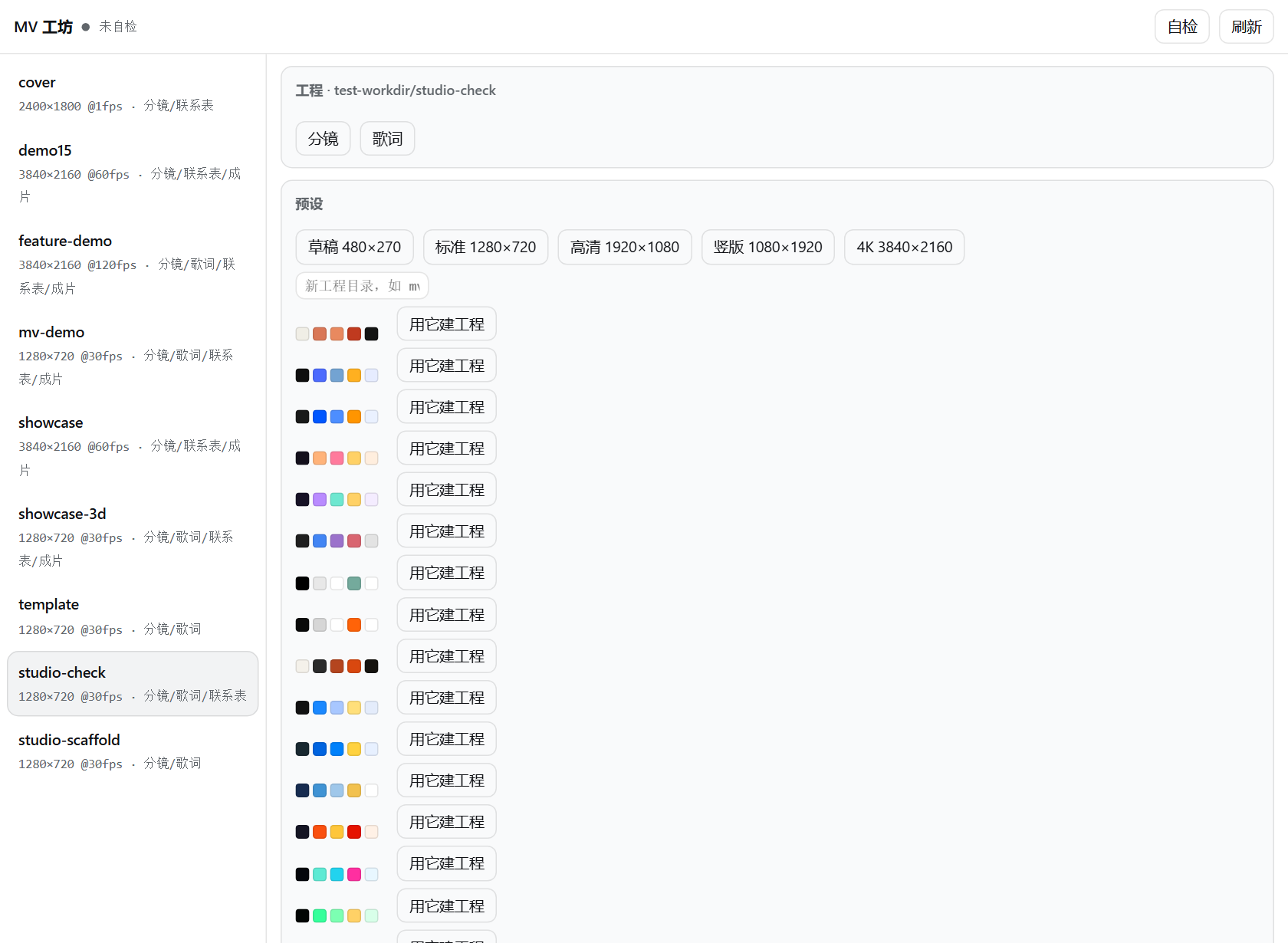The width and height of the screenshot is (1288, 943).
Task: Open the demo15 project in sidebar
Action: click(133, 173)
